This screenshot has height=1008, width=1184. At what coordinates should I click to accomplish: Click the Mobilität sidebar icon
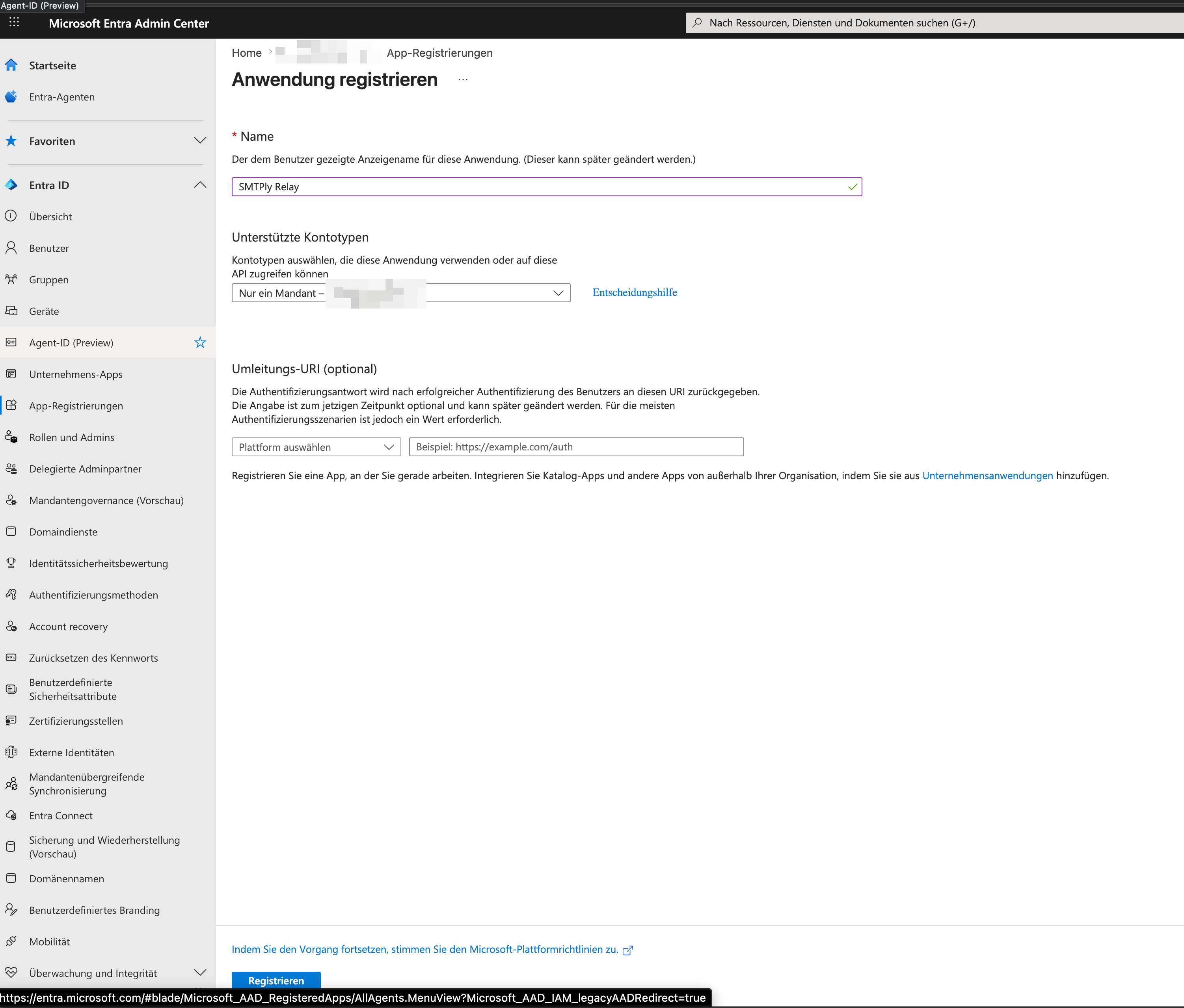(11, 941)
